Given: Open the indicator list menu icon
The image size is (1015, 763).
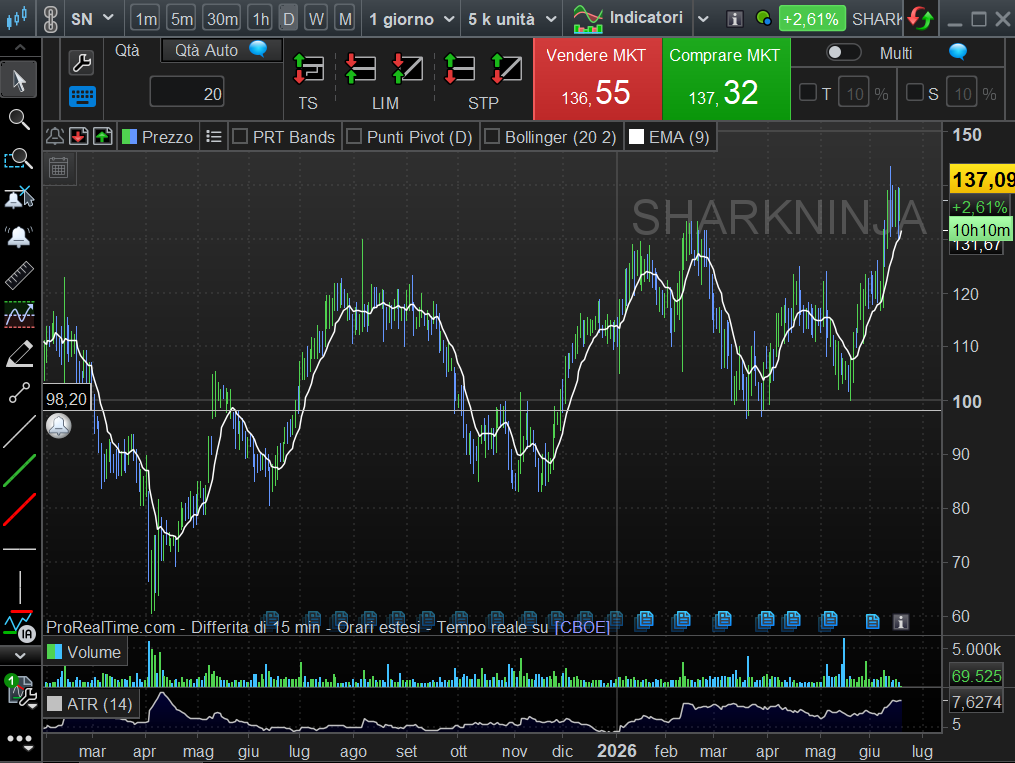Looking at the screenshot, I should 214,137.
